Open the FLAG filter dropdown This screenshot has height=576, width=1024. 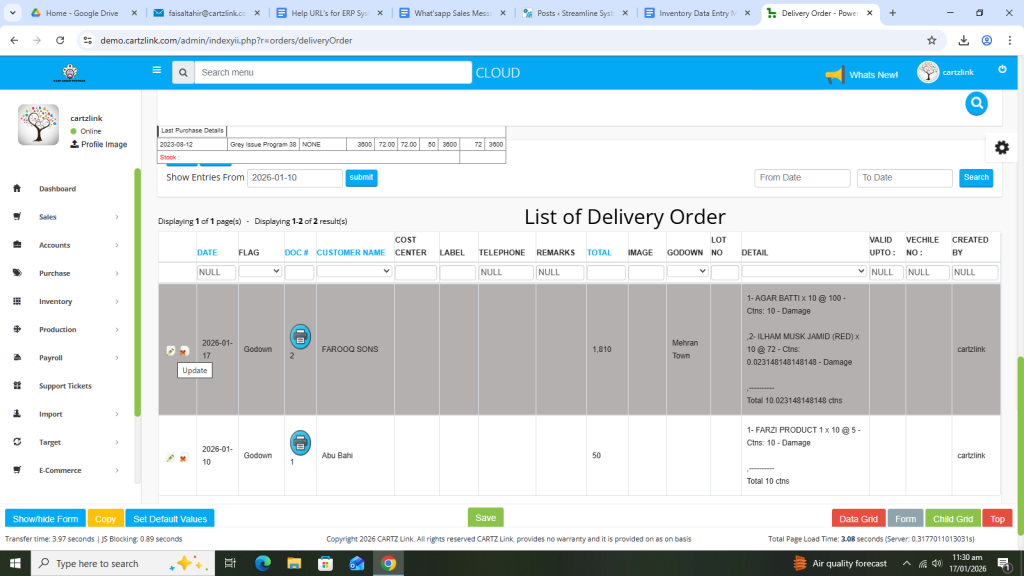click(260, 271)
